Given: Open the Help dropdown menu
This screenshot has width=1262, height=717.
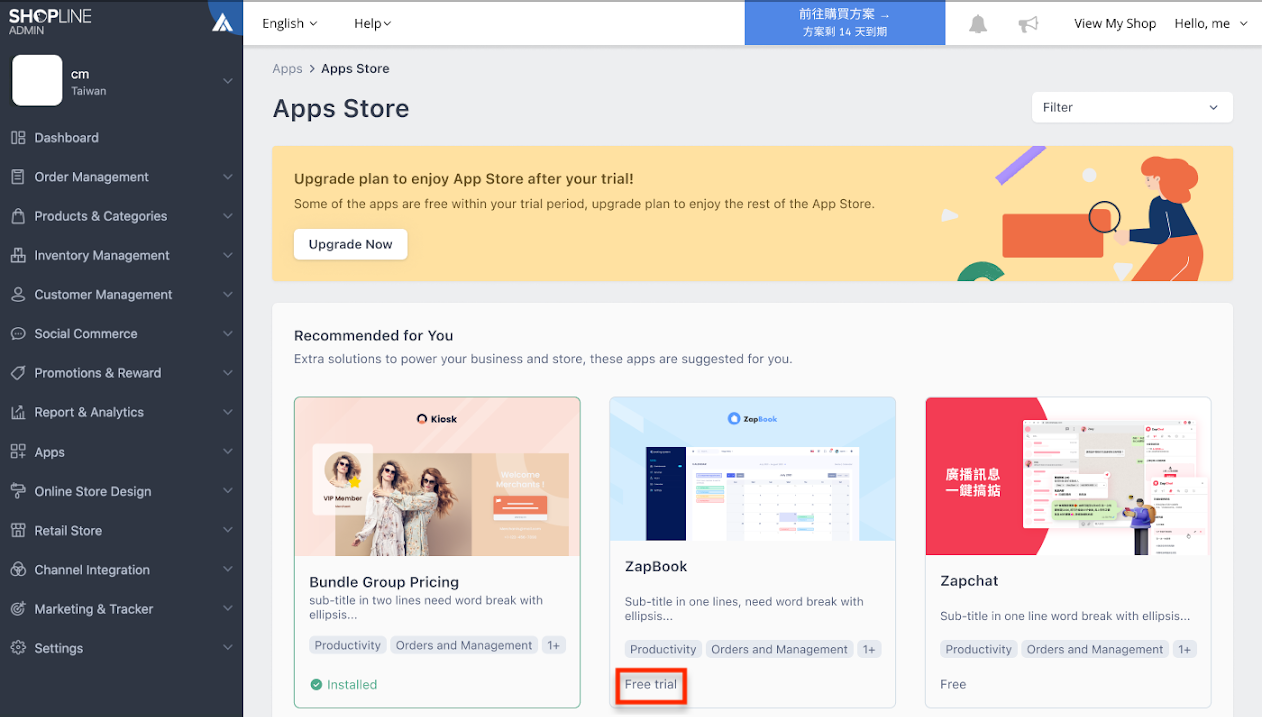Looking at the screenshot, I should pyautogui.click(x=373, y=23).
